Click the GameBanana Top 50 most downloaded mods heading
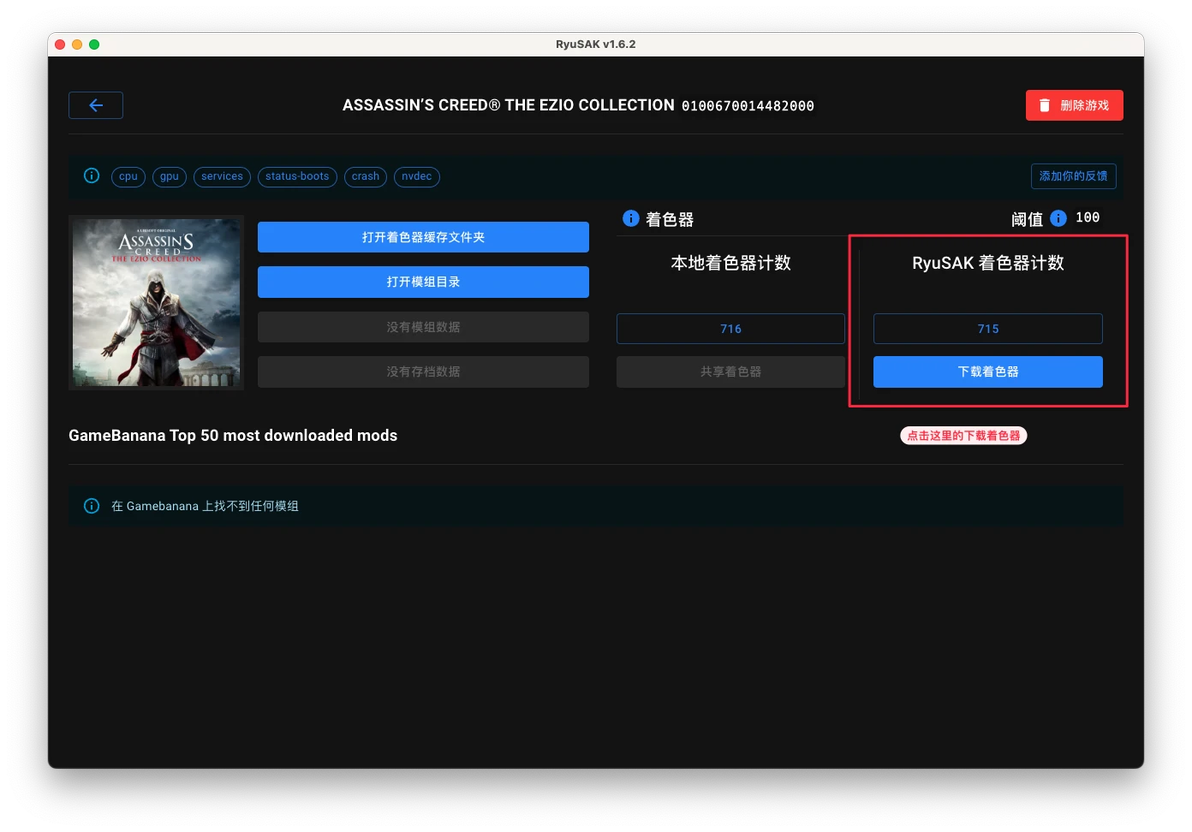 pyautogui.click(x=233, y=435)
